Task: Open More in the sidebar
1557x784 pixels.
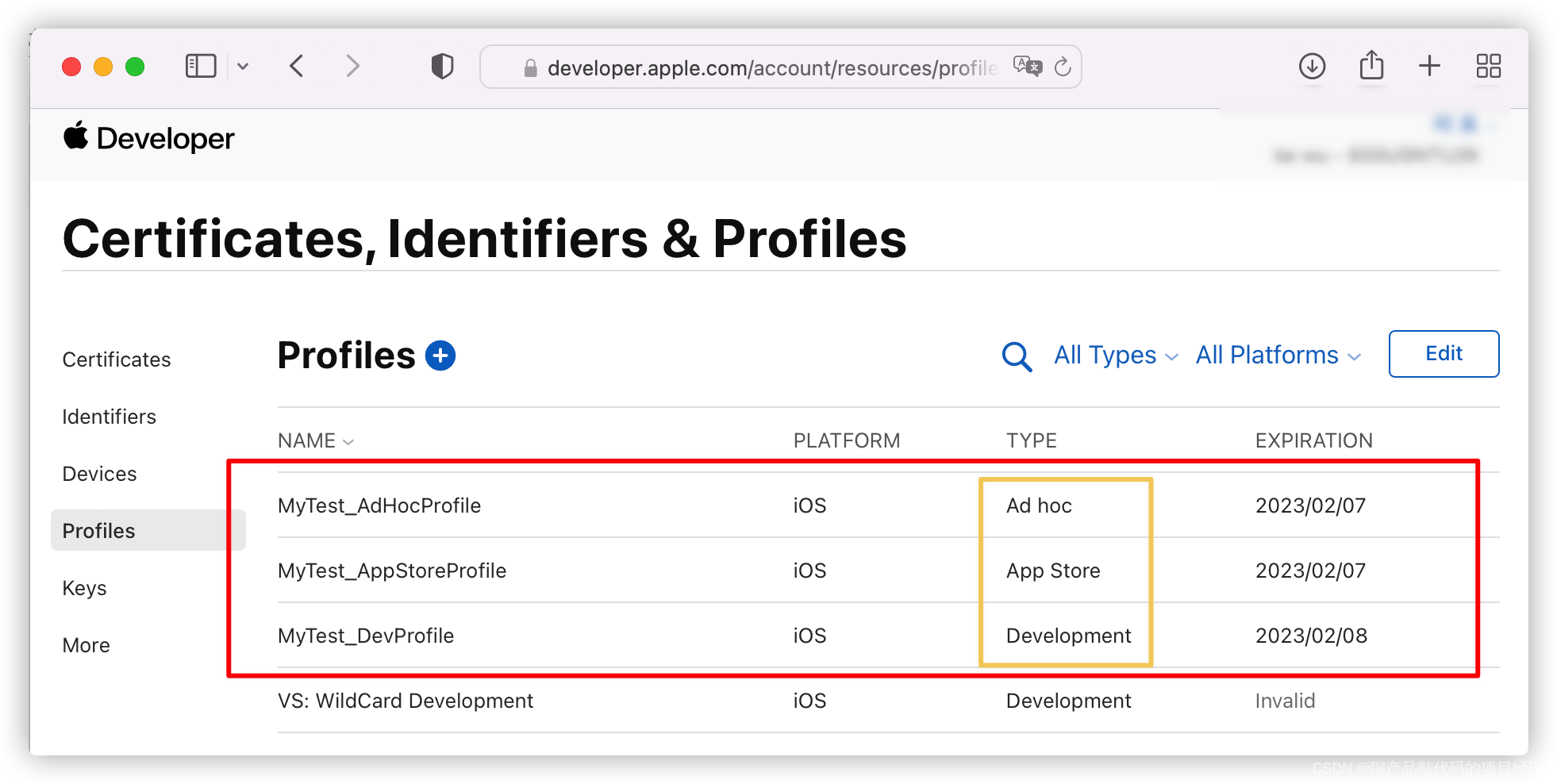Action: (86, 645)
